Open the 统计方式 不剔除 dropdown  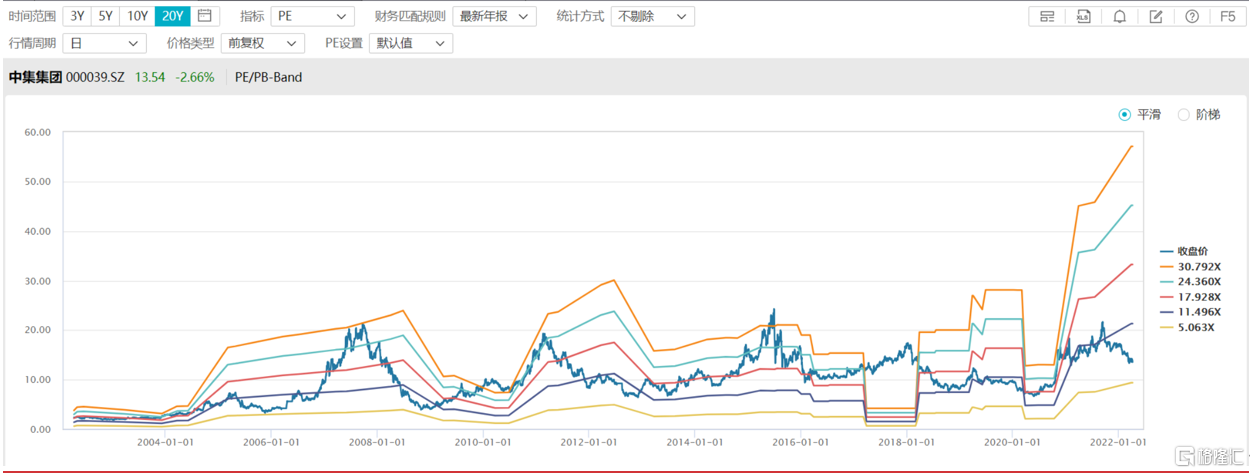tap(652, 17)
